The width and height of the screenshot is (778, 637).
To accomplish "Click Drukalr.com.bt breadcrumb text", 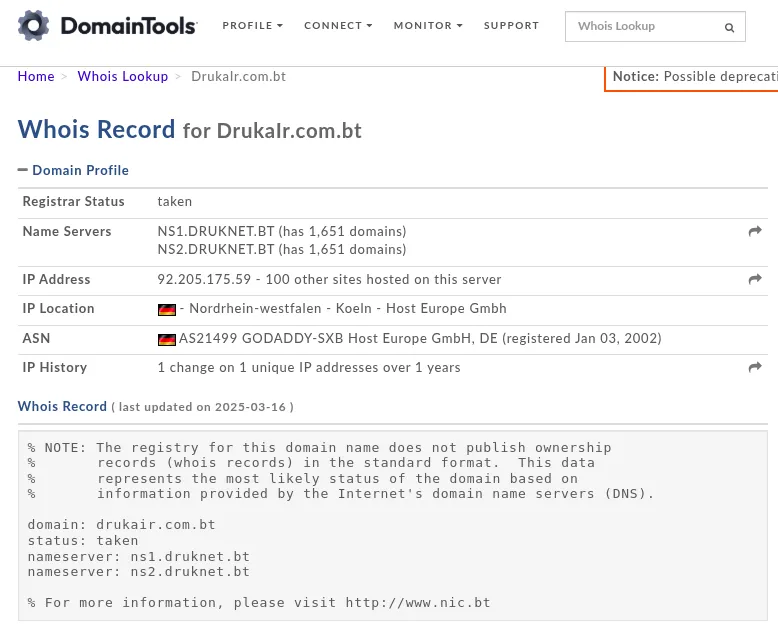I will (239, 76).
